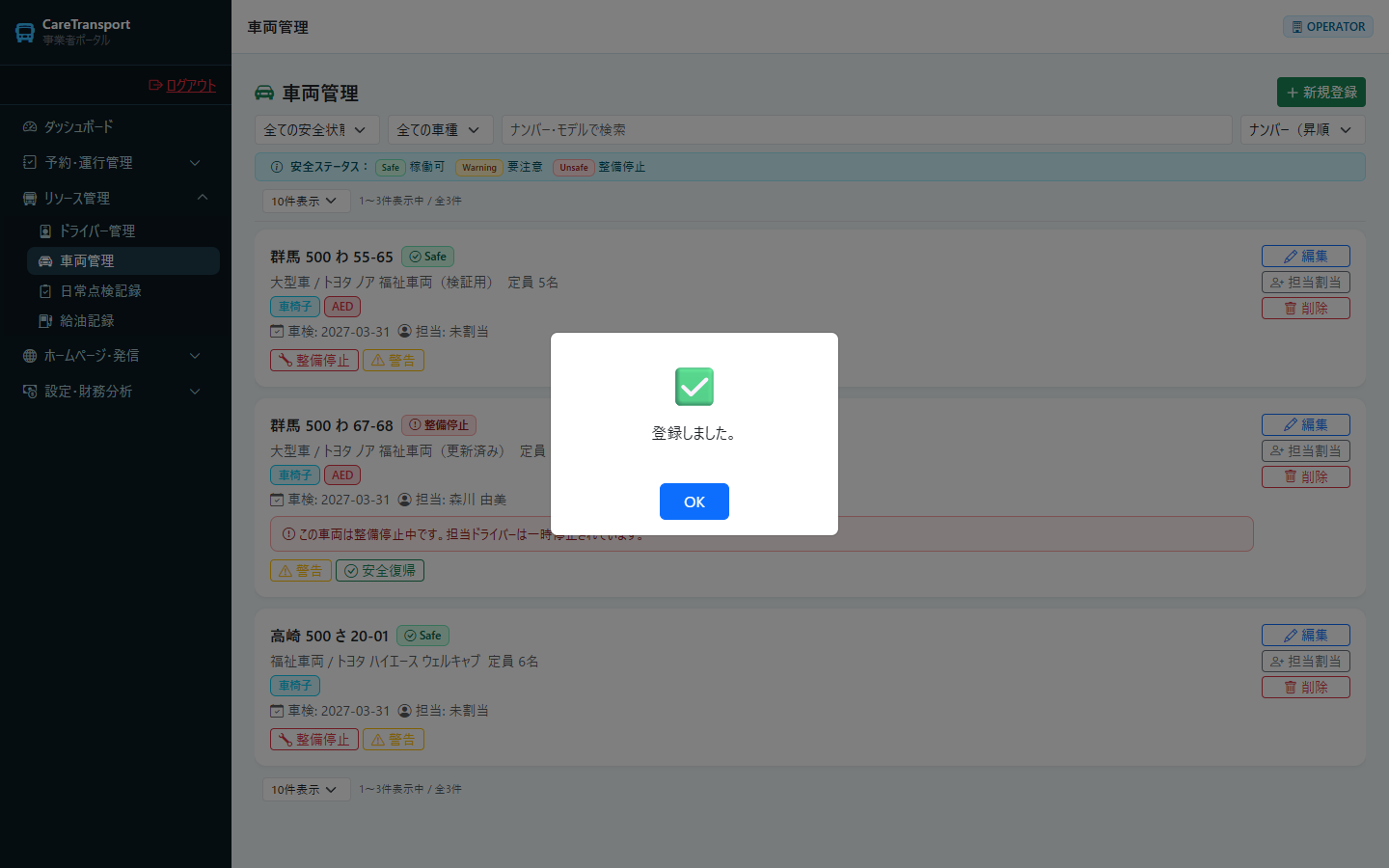Click the info icon beside 安全ステータス
Screen dimensions: 1389x868
(x=277, y=167)
